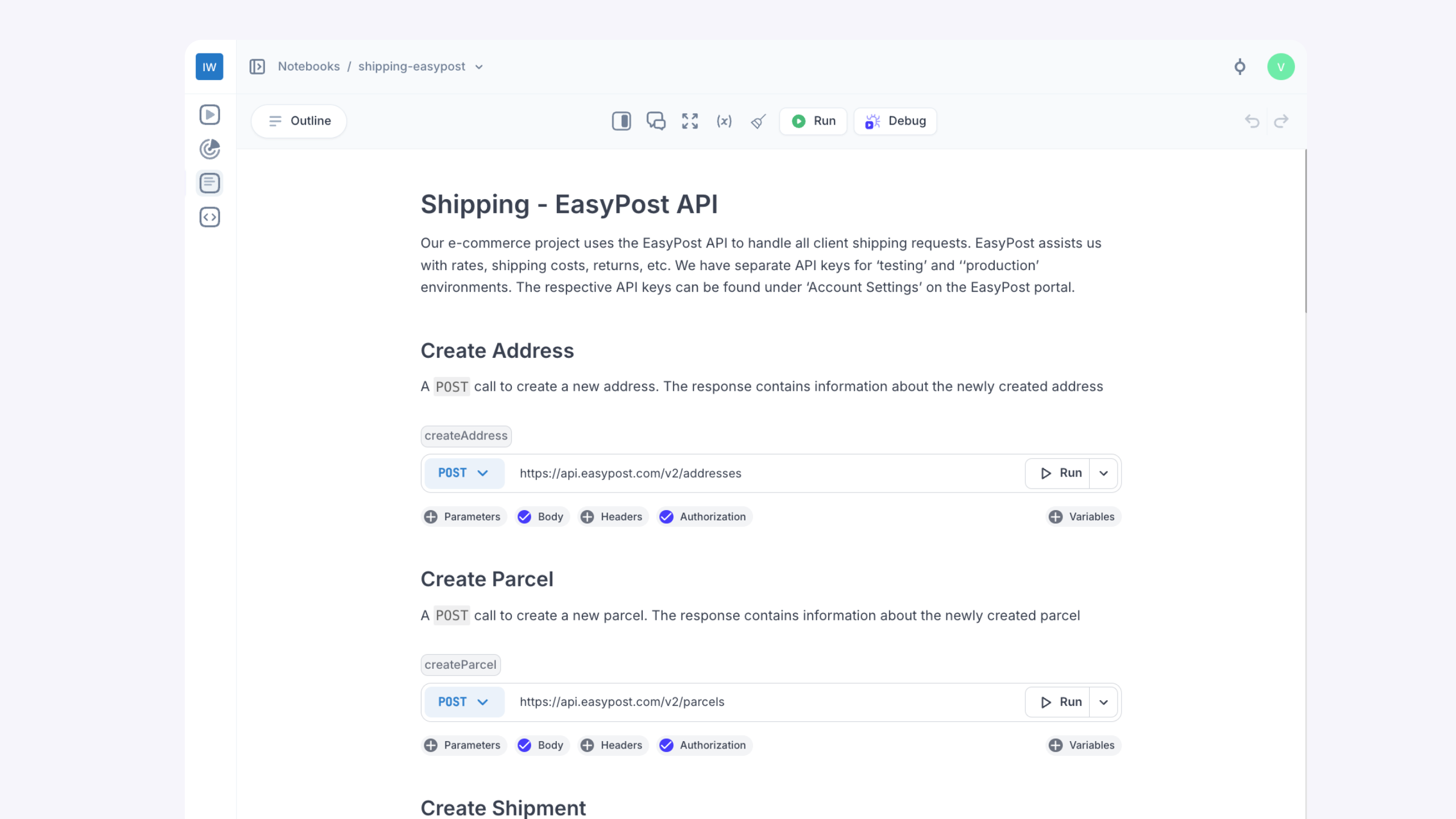Click the fullscreen expand icon
1456x819 pixels.
click(x=690, y=121)
